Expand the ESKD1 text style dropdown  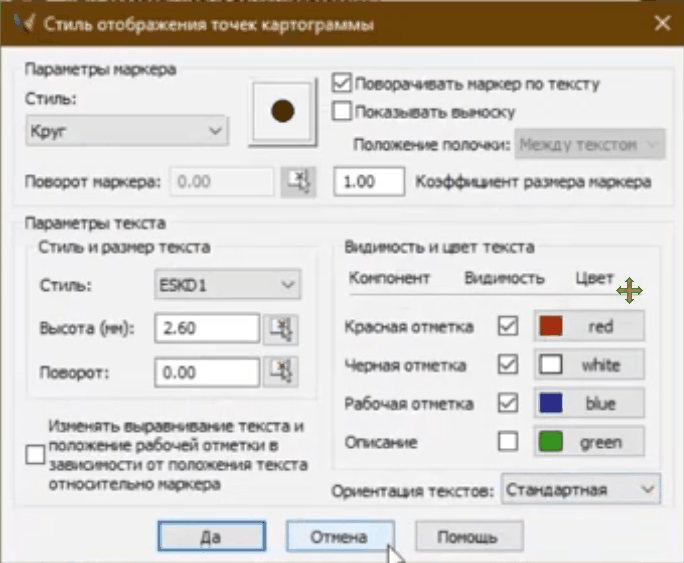pos(226,285)
